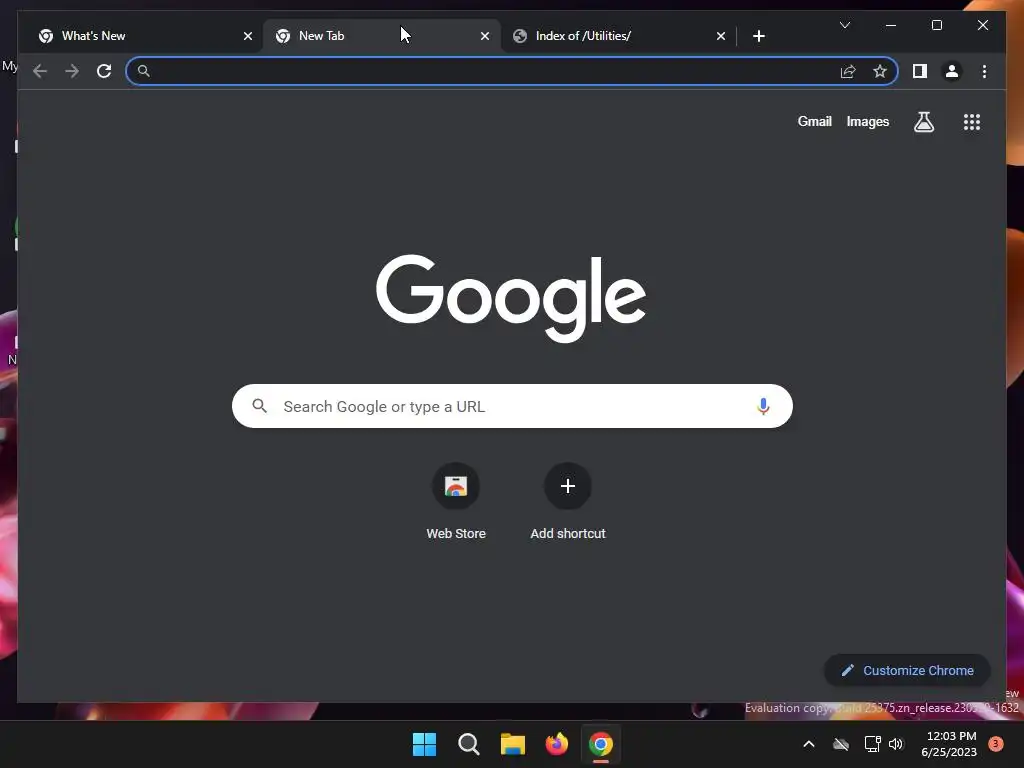The image size is (1024, 768).
Task: Close the What's New tab
Action: click(248, 36)
